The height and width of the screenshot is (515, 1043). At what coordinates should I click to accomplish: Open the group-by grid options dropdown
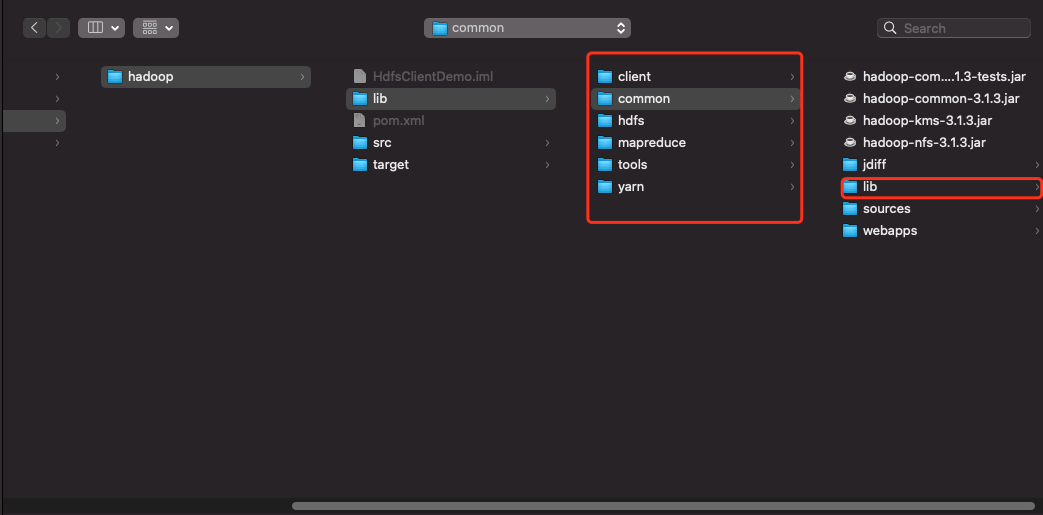156,28
